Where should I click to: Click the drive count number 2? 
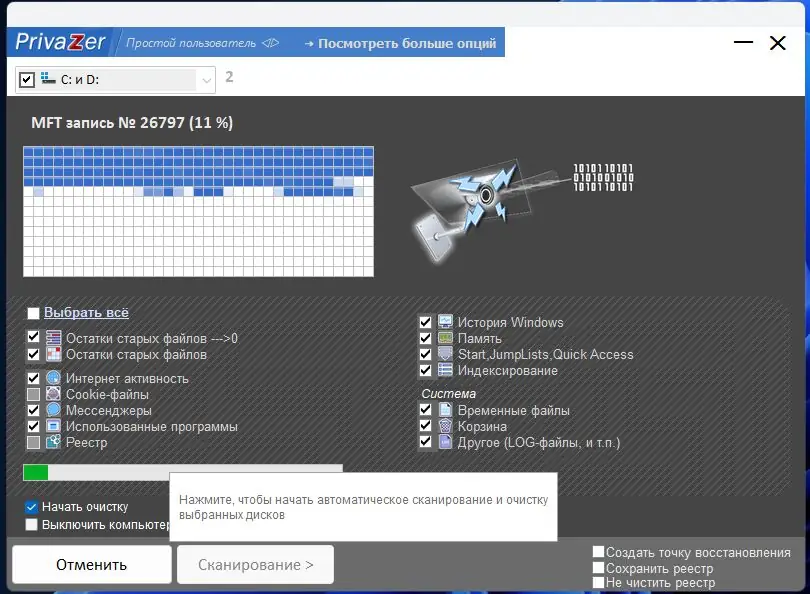229,77
